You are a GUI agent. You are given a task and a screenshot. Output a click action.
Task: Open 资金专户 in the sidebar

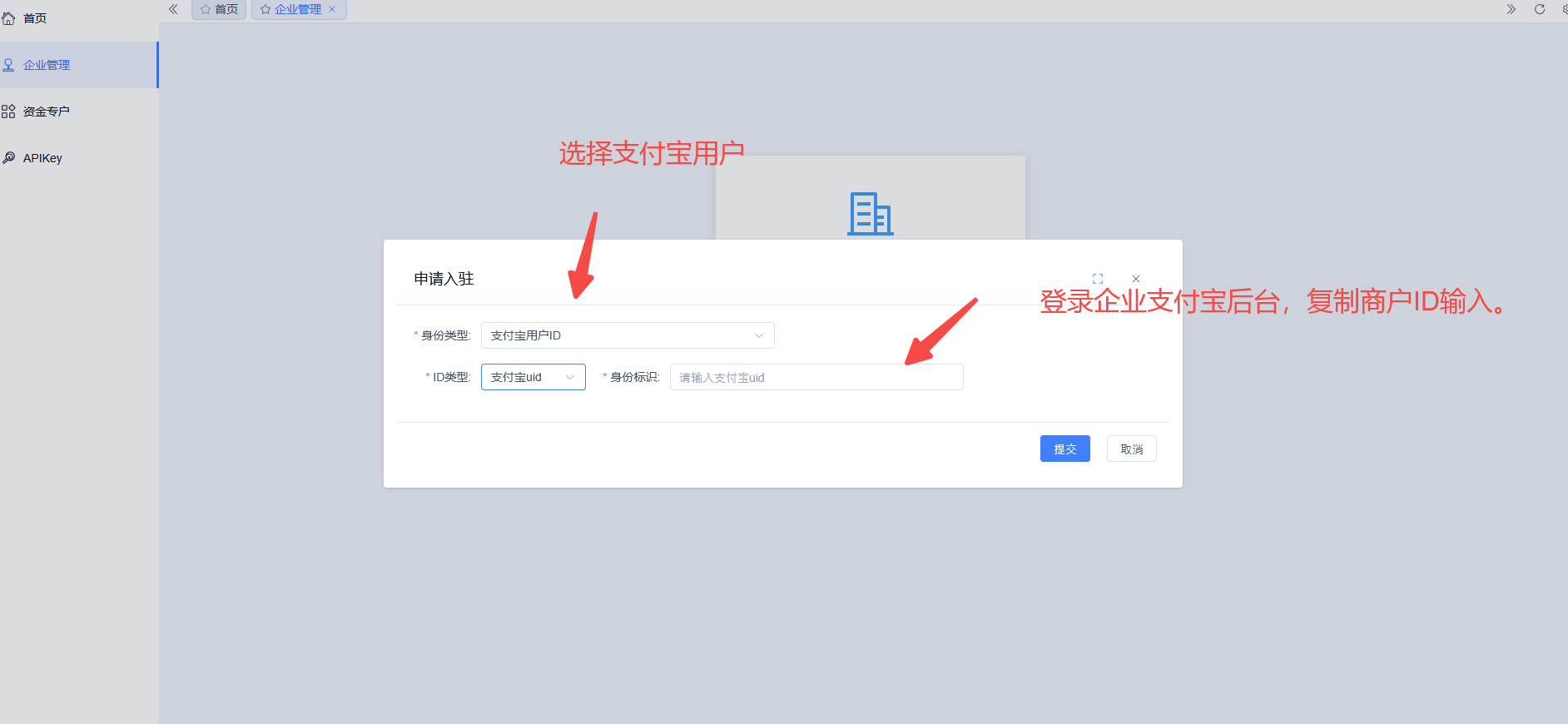pos(47,112)
